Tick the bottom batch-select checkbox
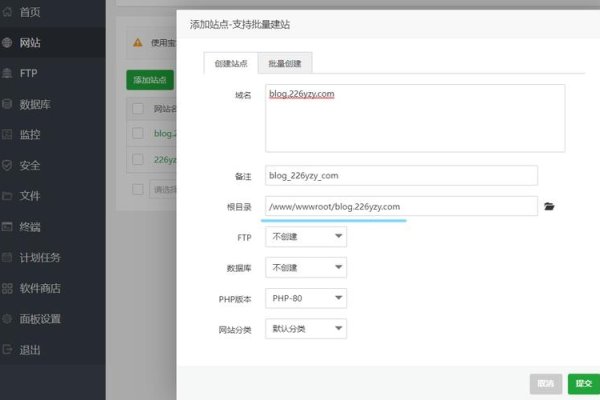 (x=138, y=189)
